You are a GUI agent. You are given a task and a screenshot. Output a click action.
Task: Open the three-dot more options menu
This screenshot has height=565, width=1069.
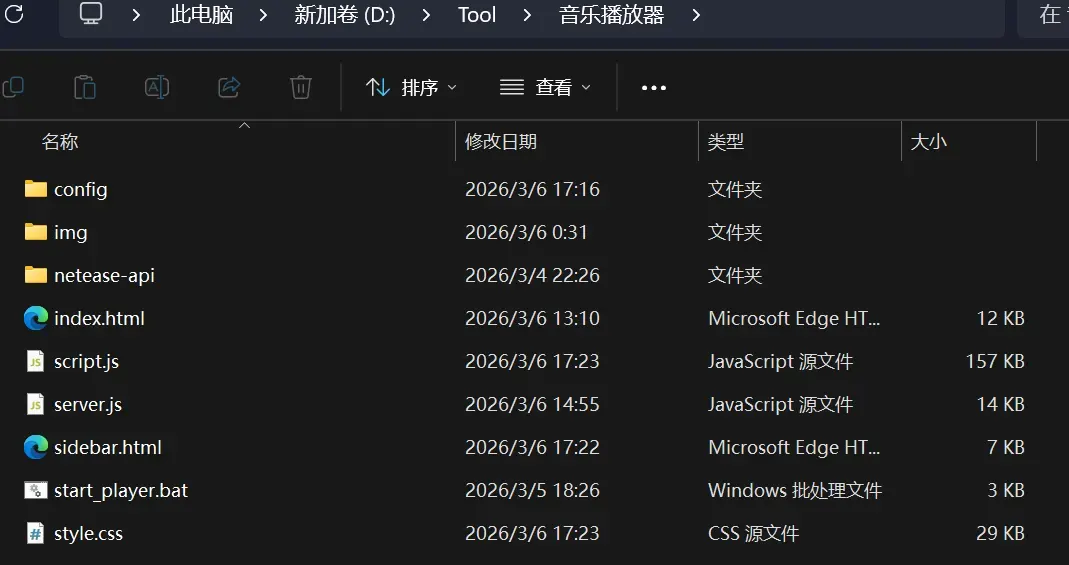click(x=654, y=88)
